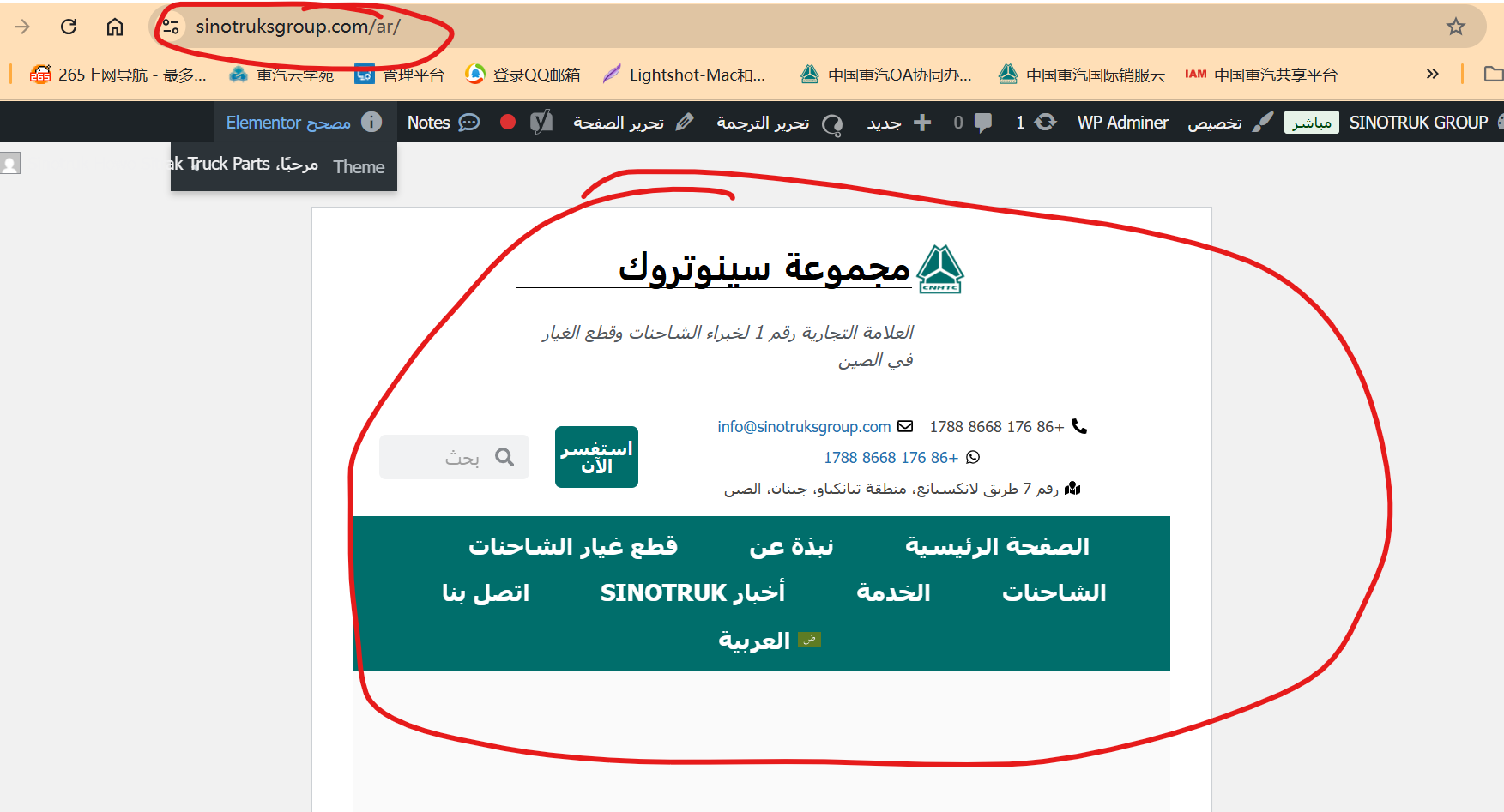Open الخدمة service menu item
1504x812 pixels.
(893, 592)
